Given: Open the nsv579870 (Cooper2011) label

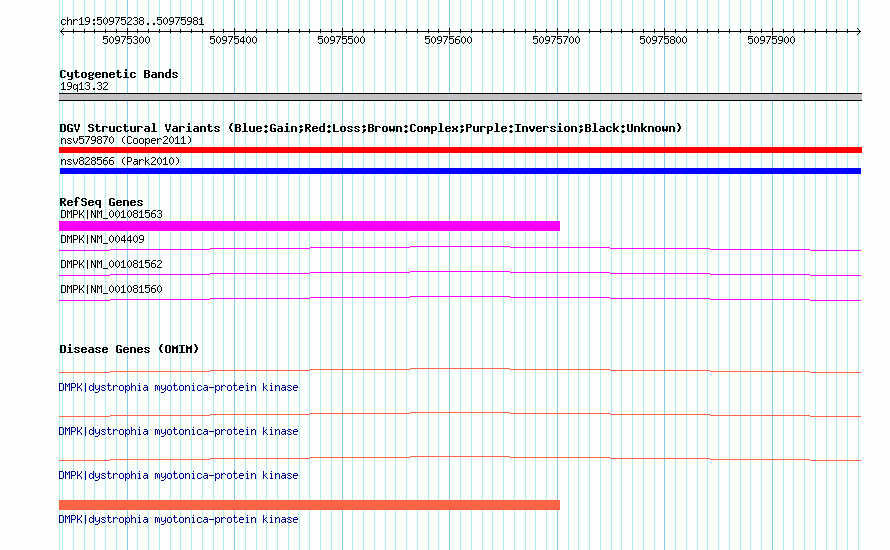Looking at the screenshot, I should (126, 140).
